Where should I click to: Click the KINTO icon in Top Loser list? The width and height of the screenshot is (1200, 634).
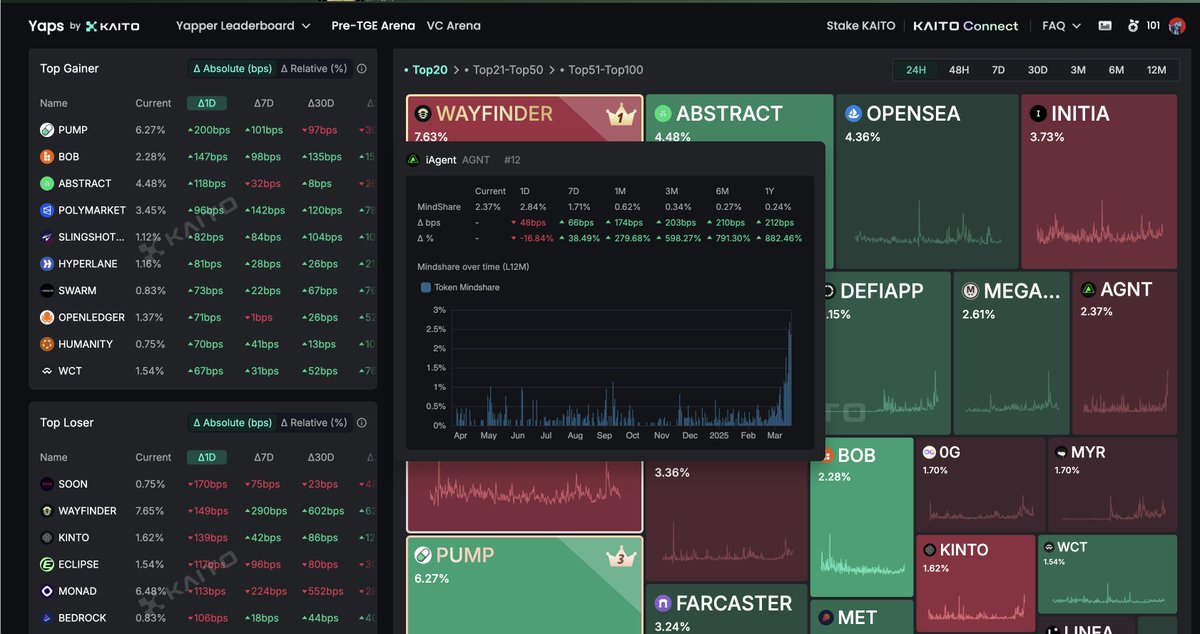47,537
